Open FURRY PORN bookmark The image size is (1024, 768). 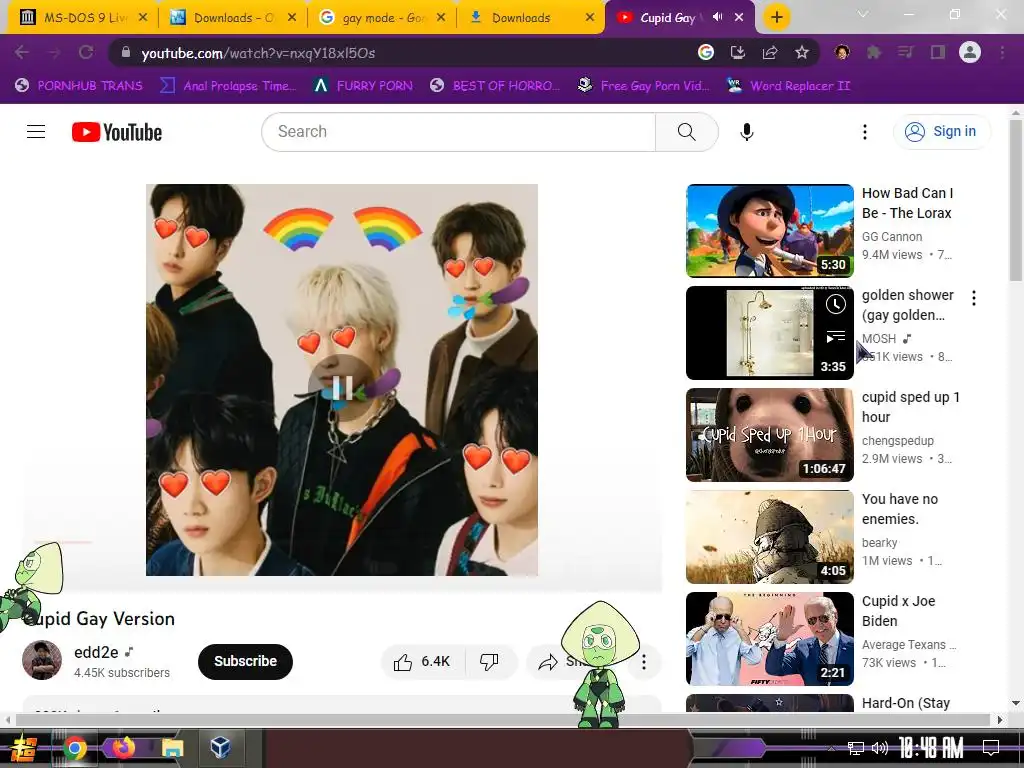pos(363,86)
